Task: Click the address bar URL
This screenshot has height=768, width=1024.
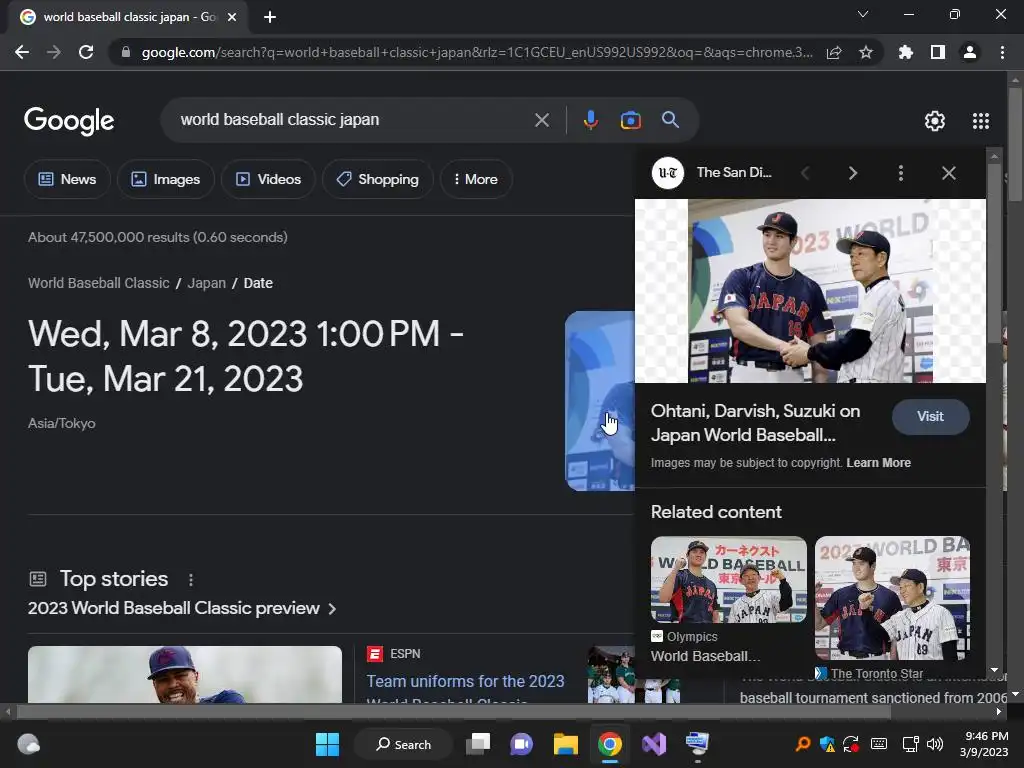Action: (x=477, y=52)
